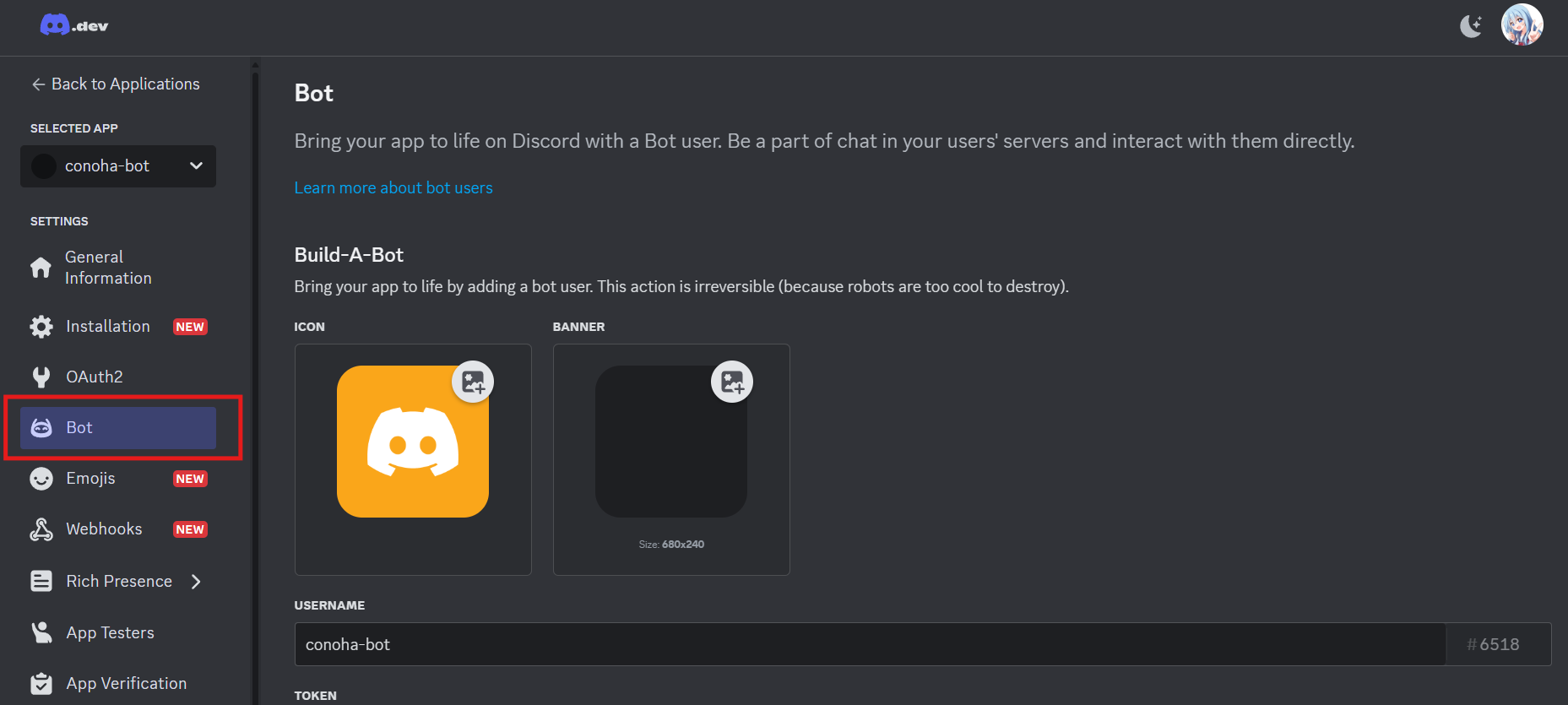Screen dimensions: 1568x705
Task: Click the orange bot icon image
Action: click(413, 442)
